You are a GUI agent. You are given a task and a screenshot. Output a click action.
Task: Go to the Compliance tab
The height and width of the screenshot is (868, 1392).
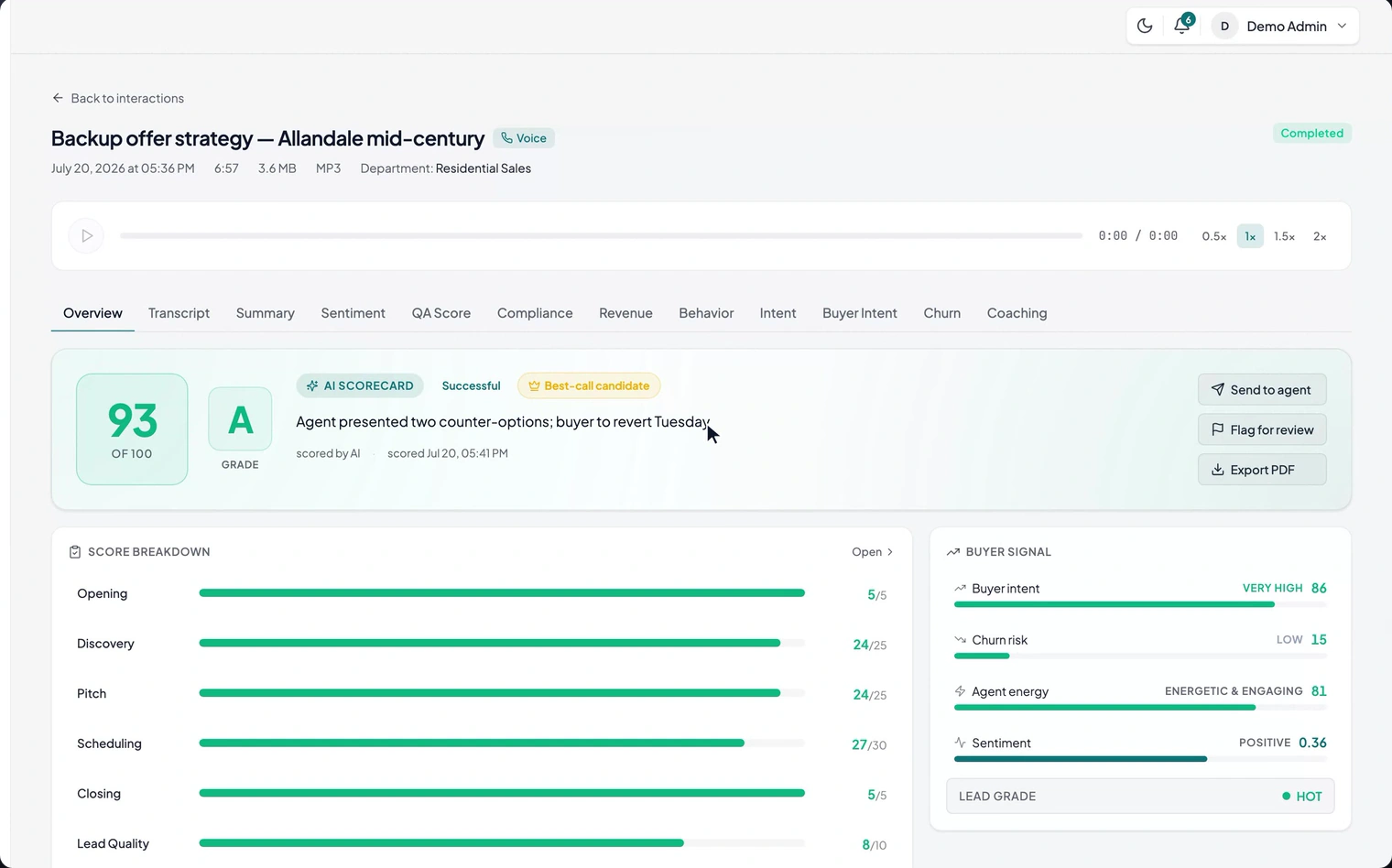pos(535,313)
